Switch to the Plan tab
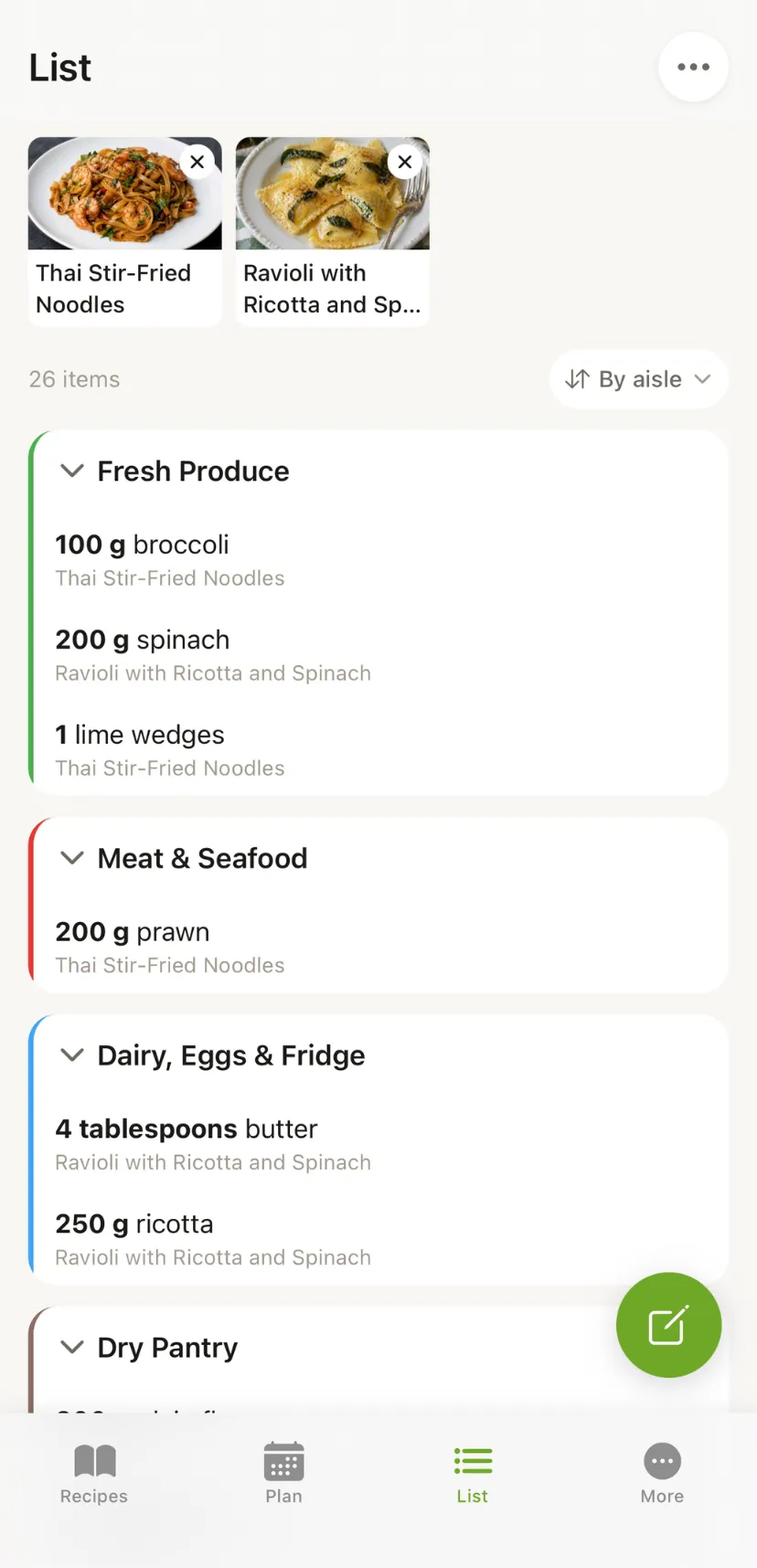 pyautogui.click(x=283, y=1473)
